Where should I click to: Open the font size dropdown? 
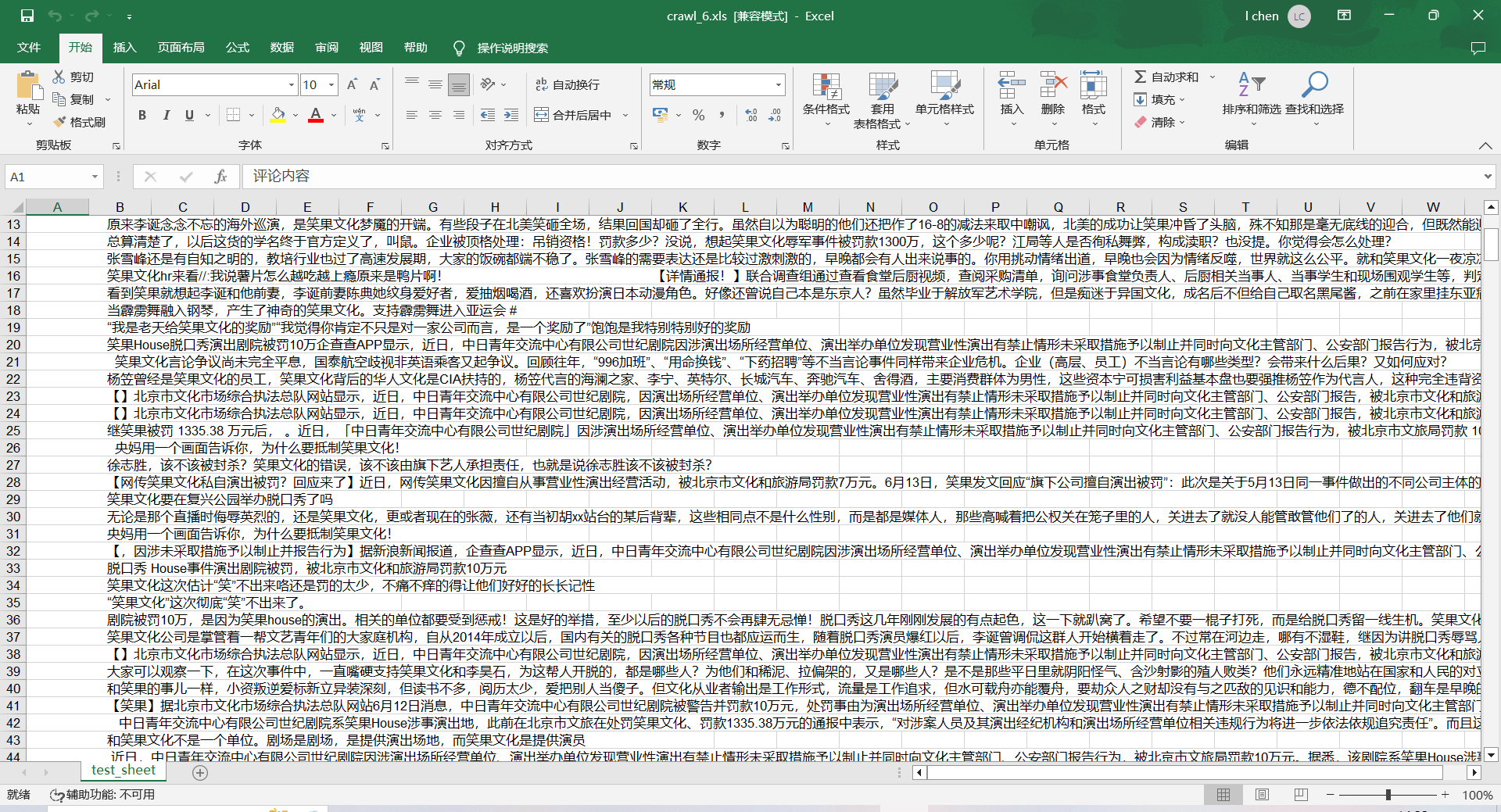(331, 84)
